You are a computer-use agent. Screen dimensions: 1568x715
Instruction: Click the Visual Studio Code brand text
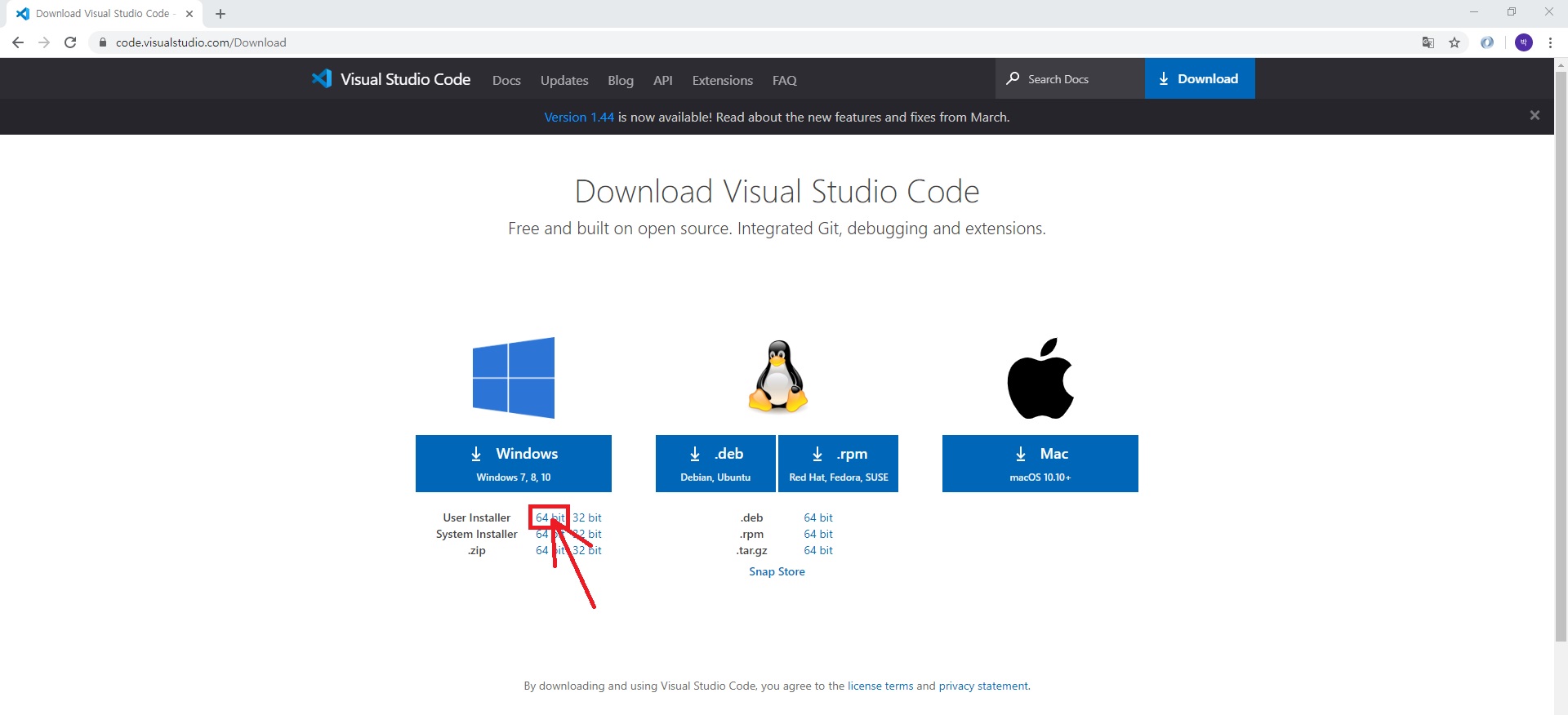point(405,79)
